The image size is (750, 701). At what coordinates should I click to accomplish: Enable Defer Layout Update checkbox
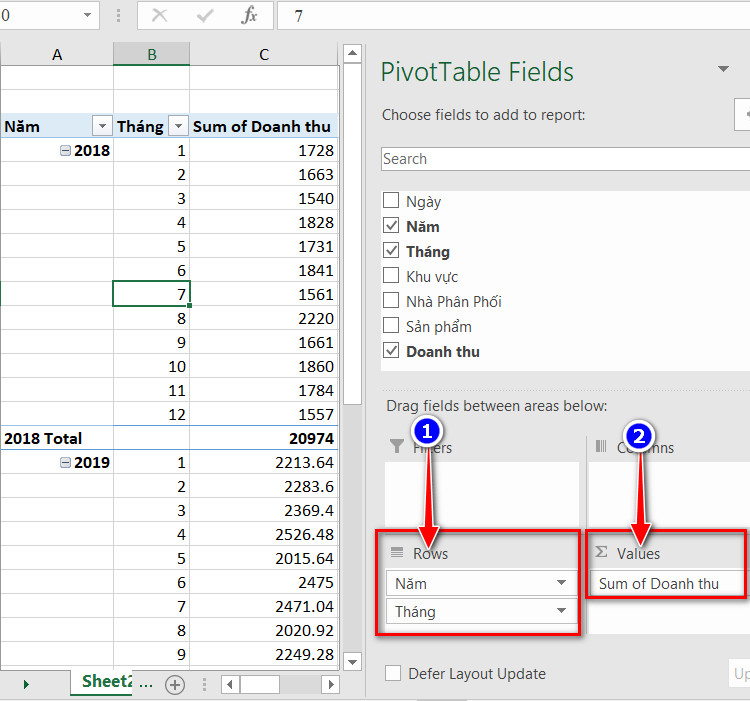click(x=393, y=673)
